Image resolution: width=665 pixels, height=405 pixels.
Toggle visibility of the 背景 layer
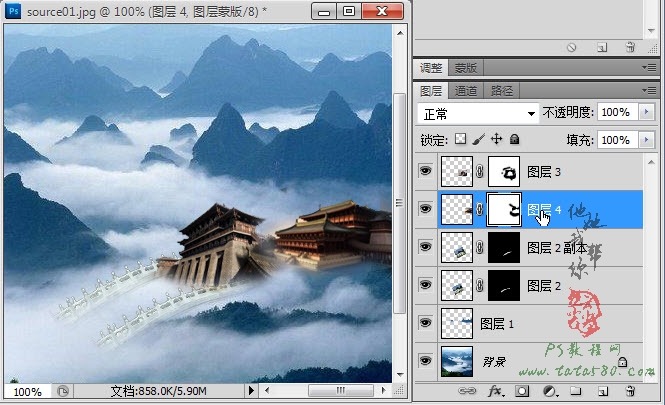425,361
